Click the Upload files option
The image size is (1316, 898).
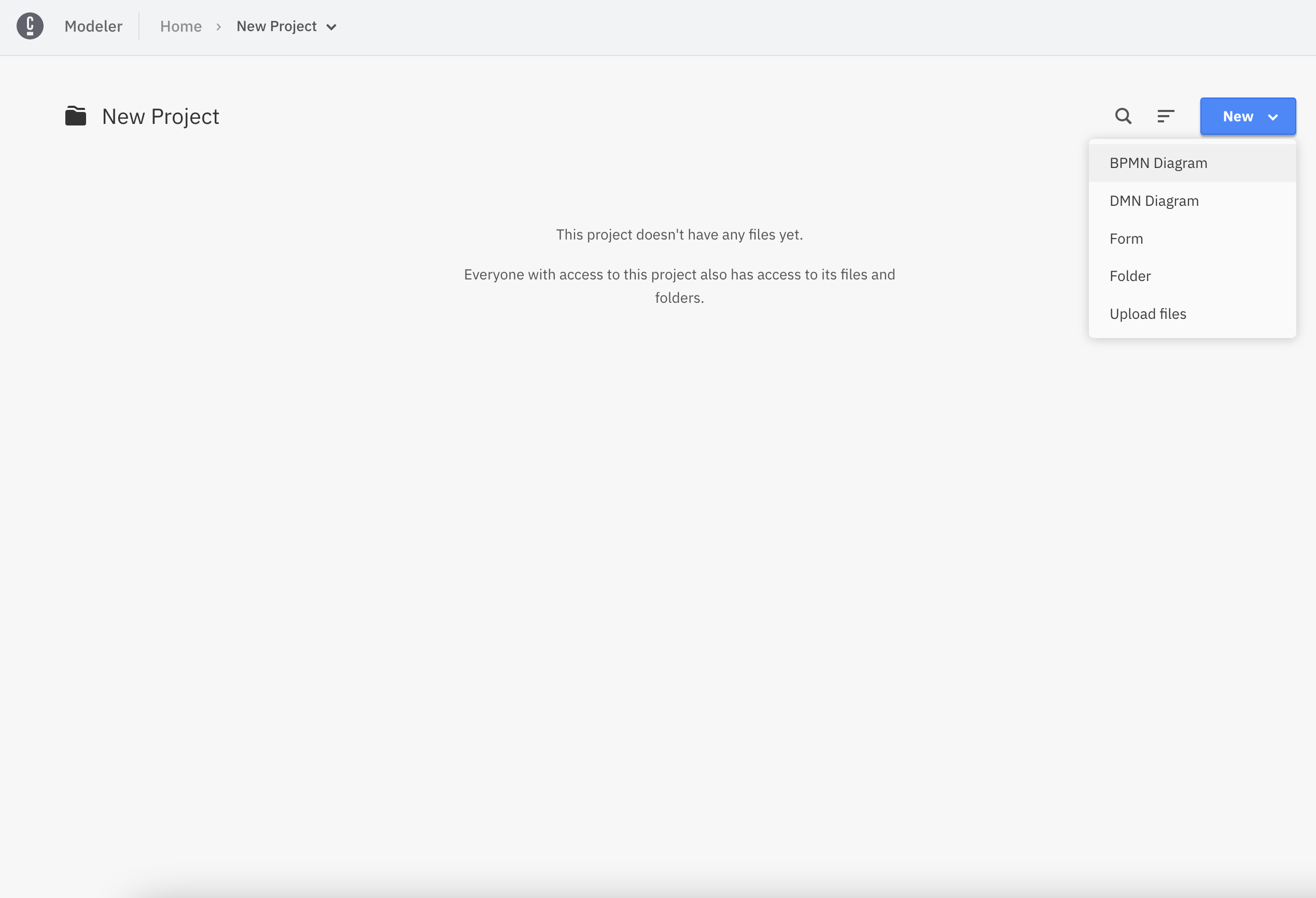(1148, 313)
